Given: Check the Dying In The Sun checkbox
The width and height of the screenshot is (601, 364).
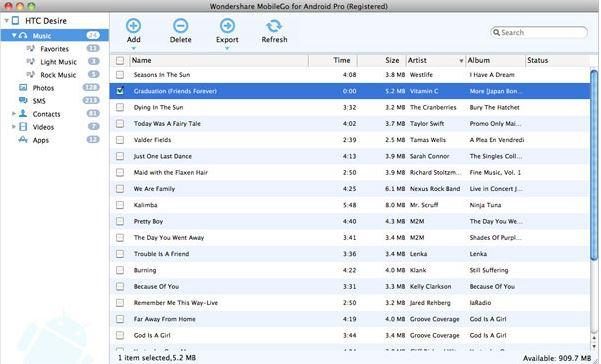Looking at the screenshot, I should pos(120,107).
